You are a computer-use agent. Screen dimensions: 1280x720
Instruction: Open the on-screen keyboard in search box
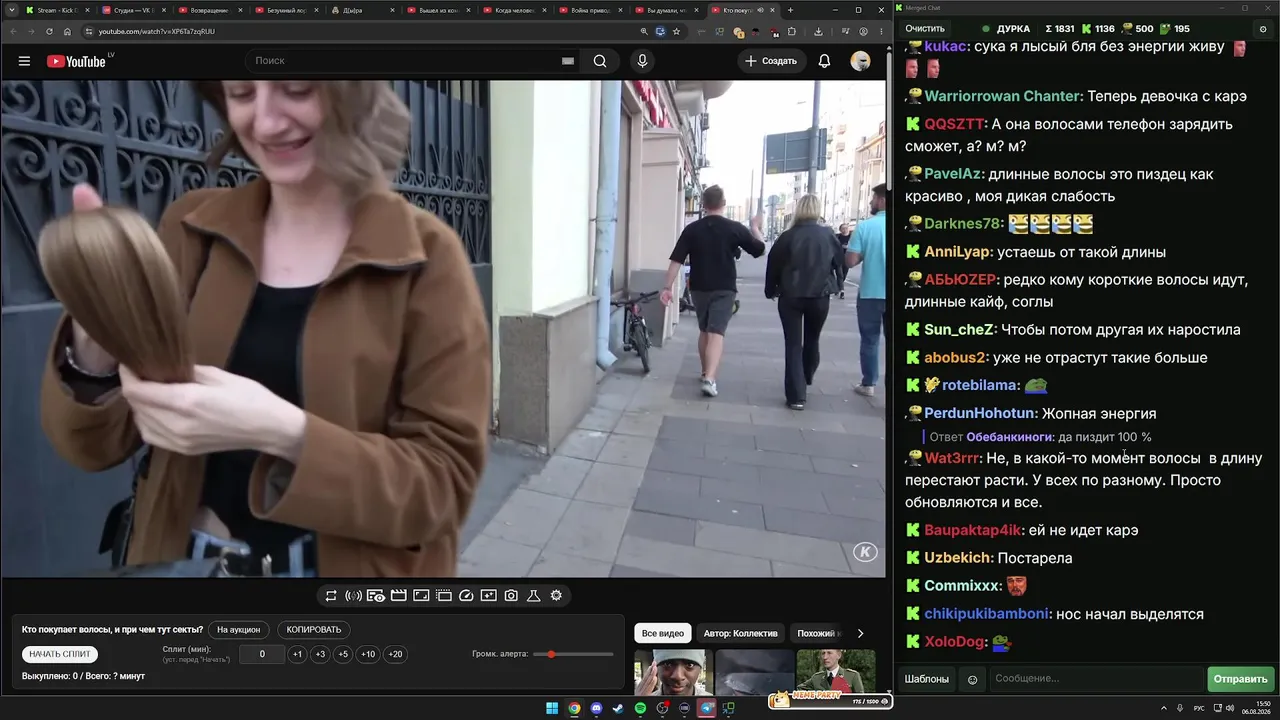click(x=568, y=61)
